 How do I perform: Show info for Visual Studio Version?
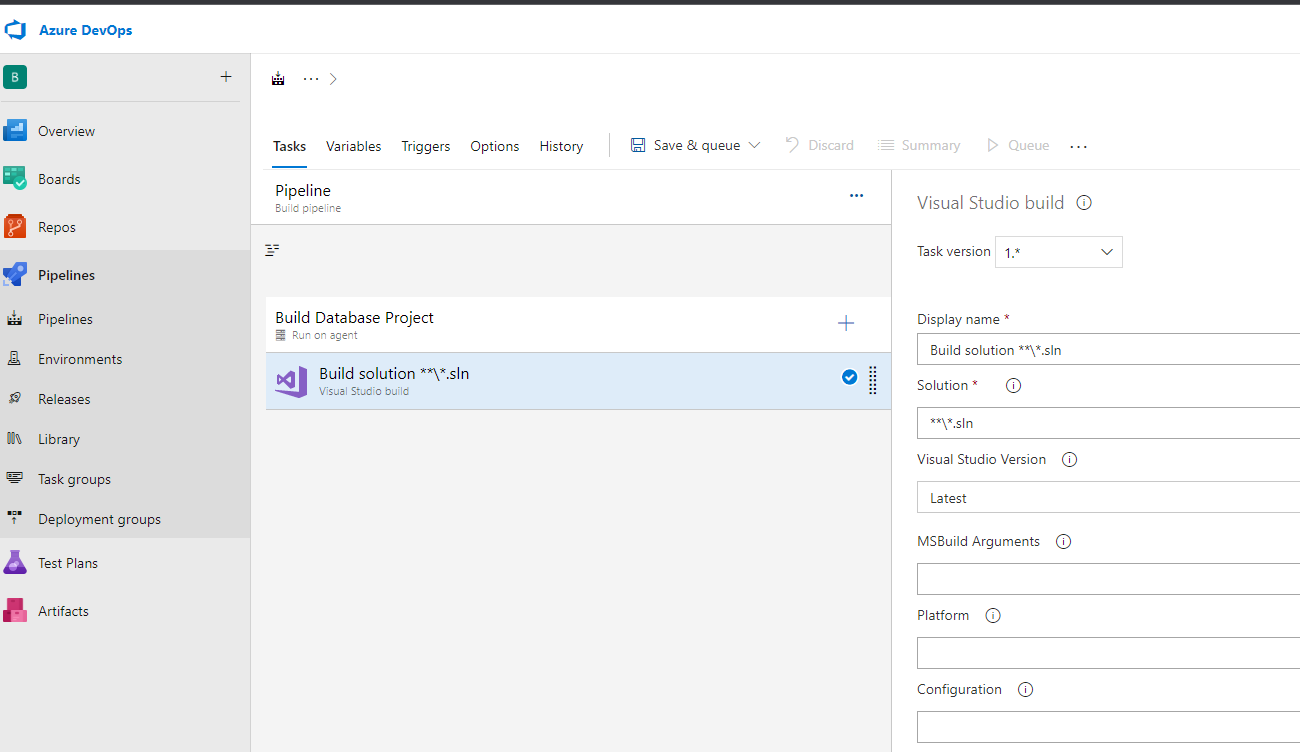pos(1069,460)
